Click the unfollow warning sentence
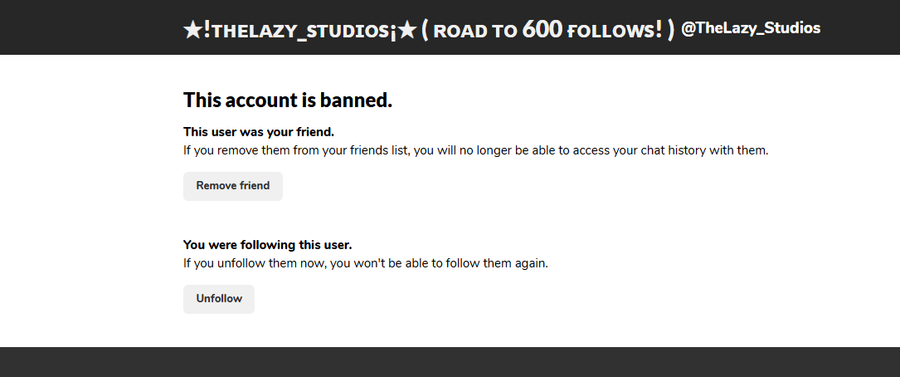 tap(366, 265)
